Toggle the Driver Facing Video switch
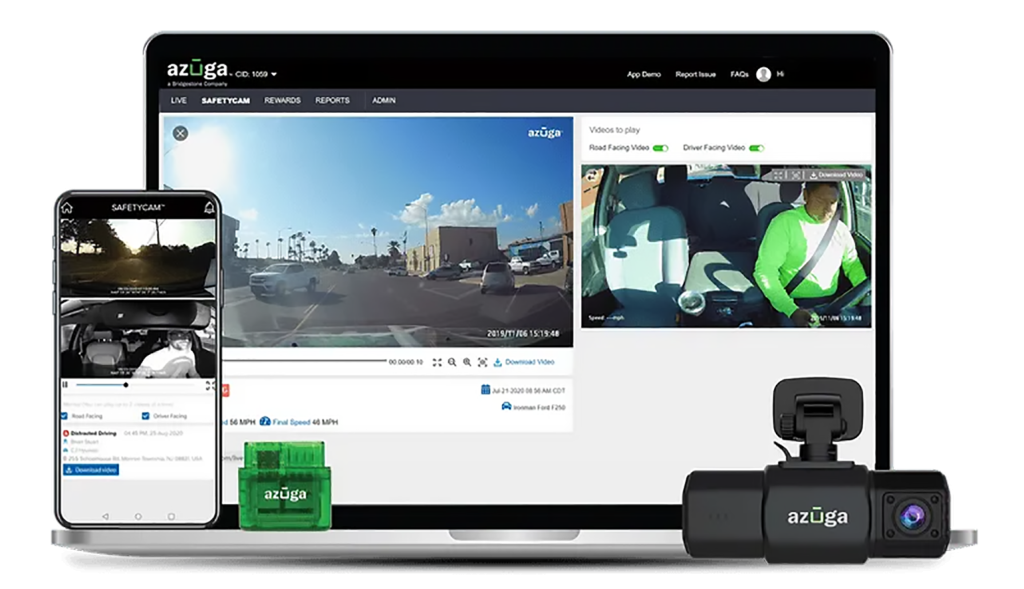1024x589 pixels. (756, 148)
